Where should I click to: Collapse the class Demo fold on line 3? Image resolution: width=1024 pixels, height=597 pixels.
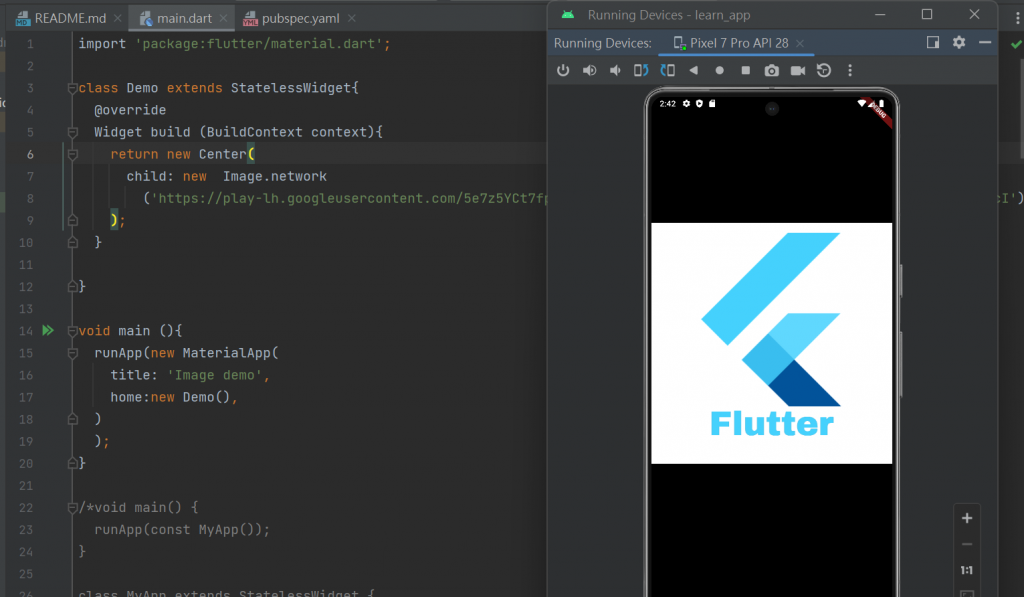tap(72, 88)
